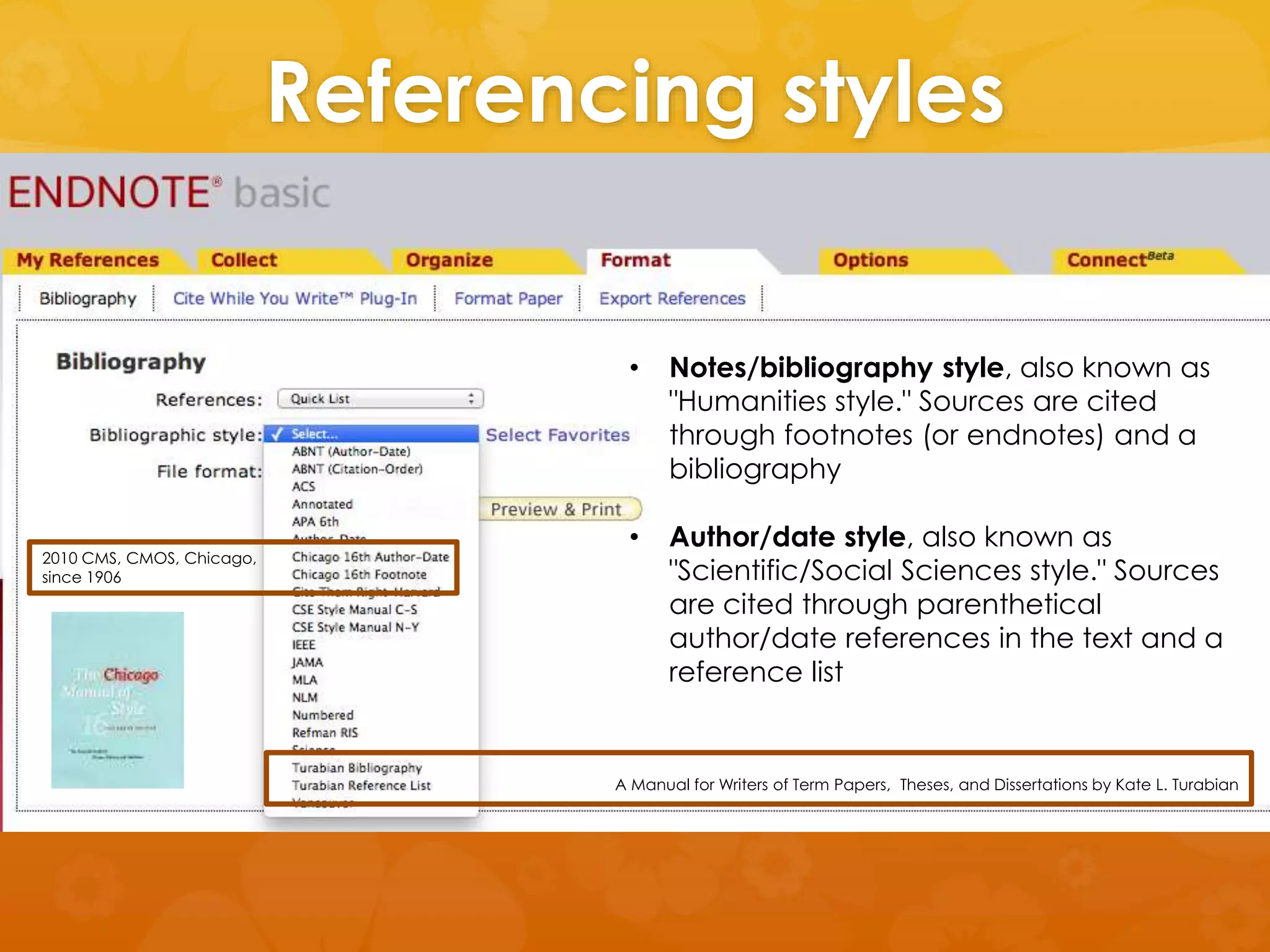The width and height of the screenshot is (1270, 952).
Task: Open the My References tab
Action: coord(88,260)
